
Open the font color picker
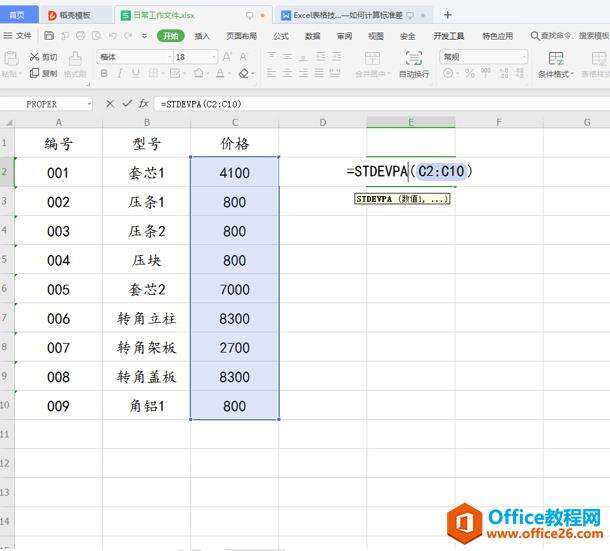point(220,73)
